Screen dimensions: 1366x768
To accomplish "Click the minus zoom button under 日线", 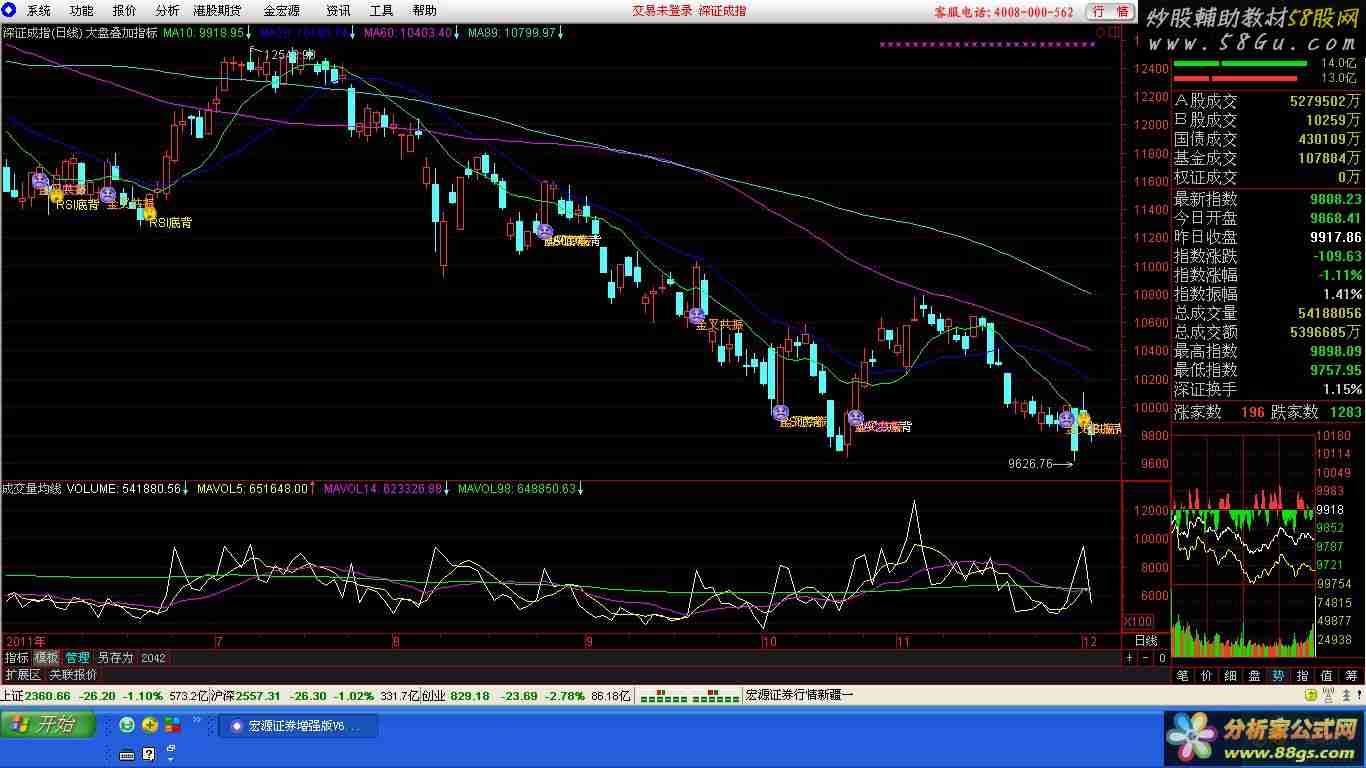I will pos(1146,658).
